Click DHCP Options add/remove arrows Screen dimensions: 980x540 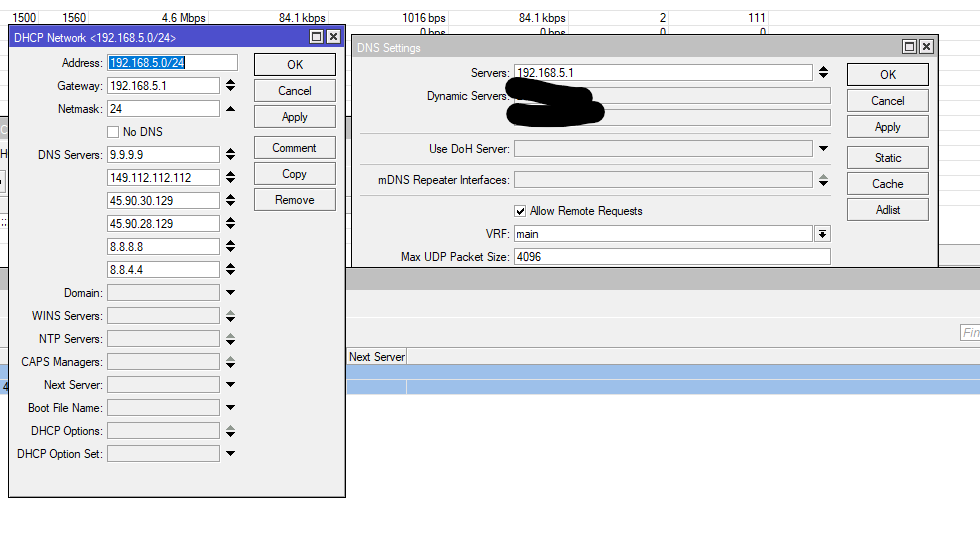click(231, 431)
